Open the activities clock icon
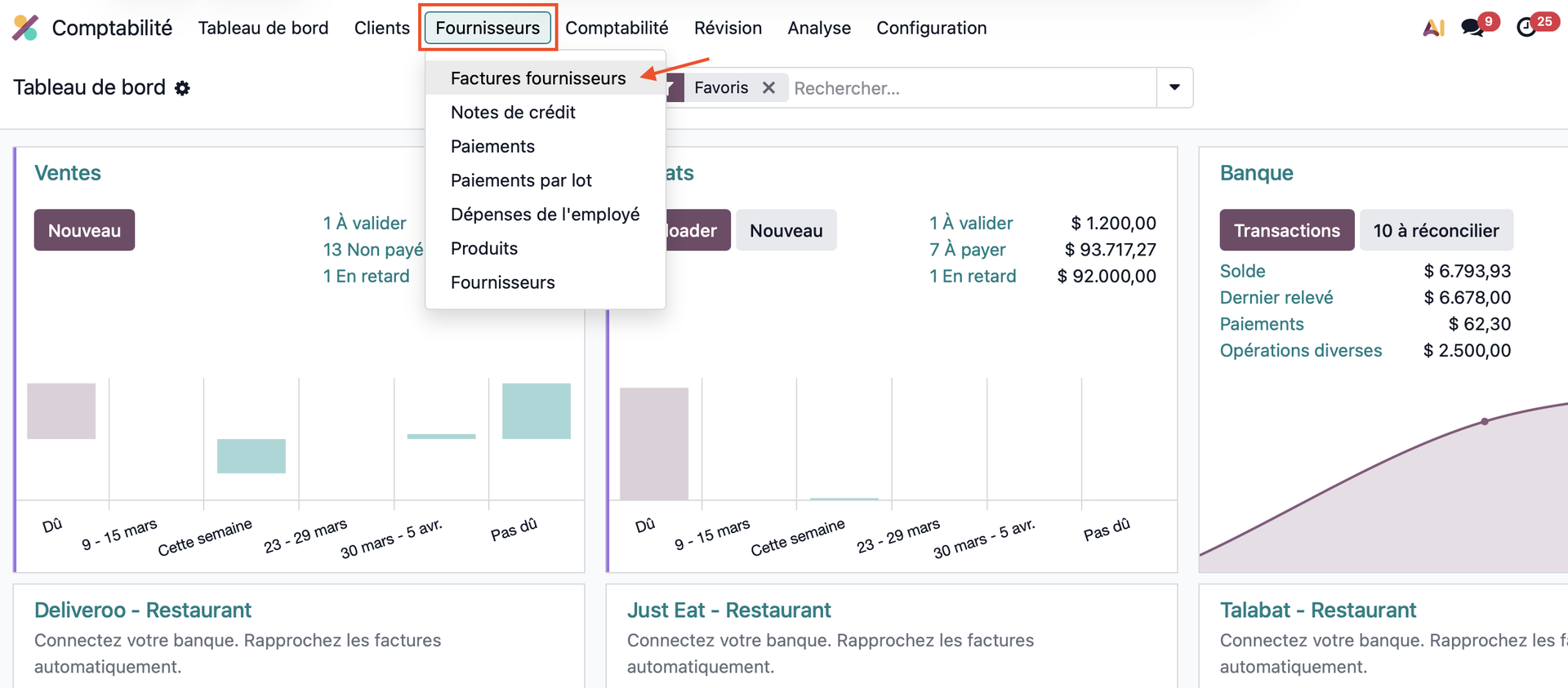1568x688 pixels. click(1526, 28)
